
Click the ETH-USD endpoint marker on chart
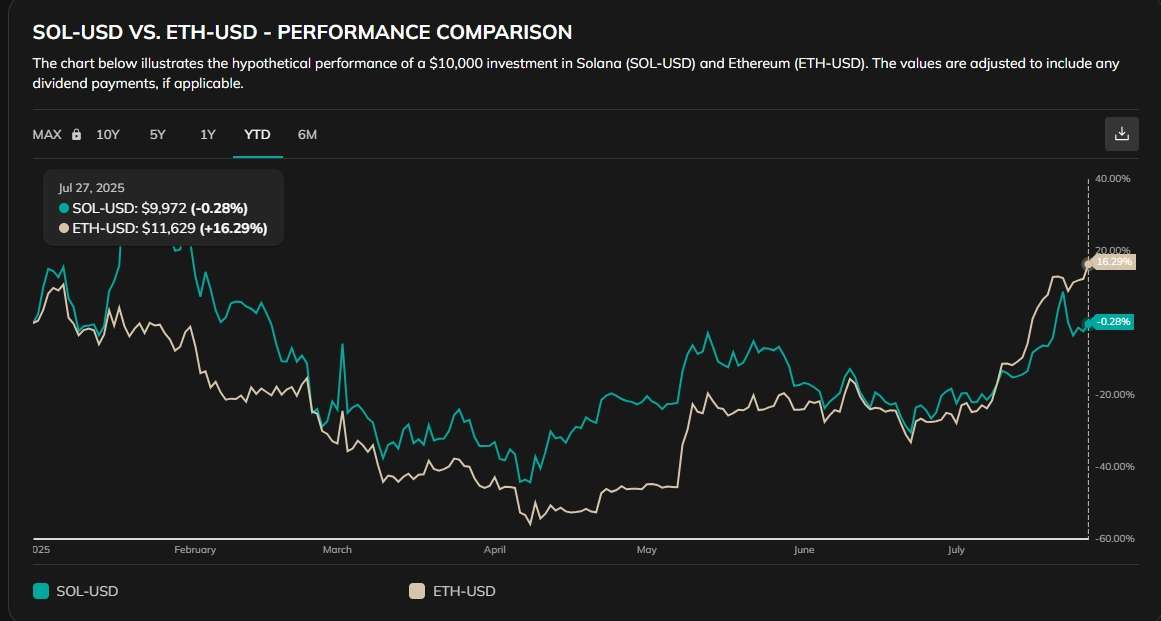[x=1088, y=263]
